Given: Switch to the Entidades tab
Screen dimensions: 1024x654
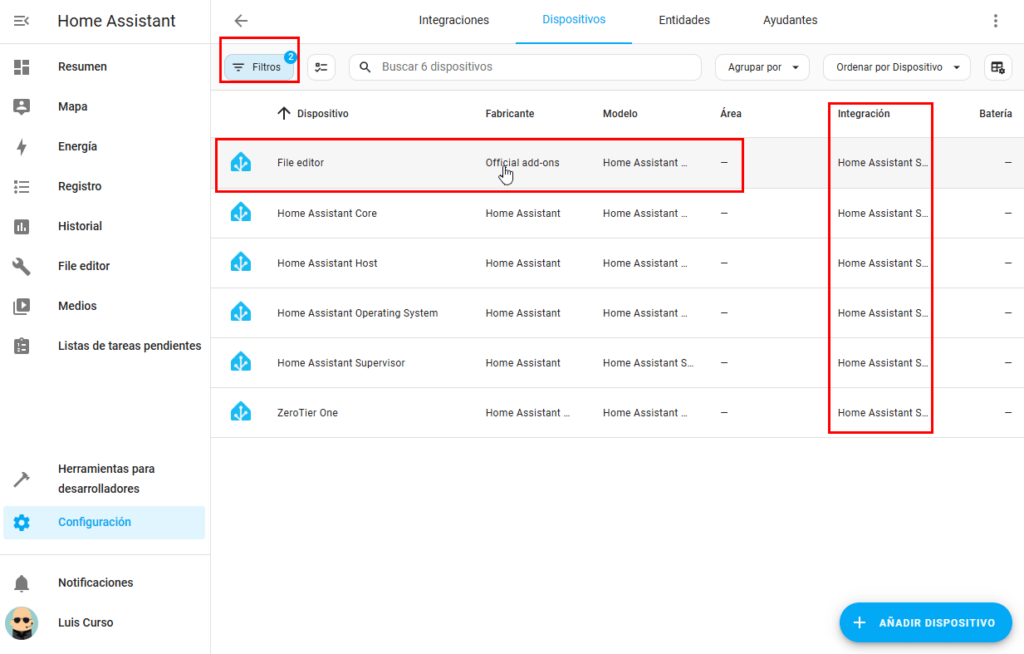Looking at the screenshot, I should click(x=684, y=20).
